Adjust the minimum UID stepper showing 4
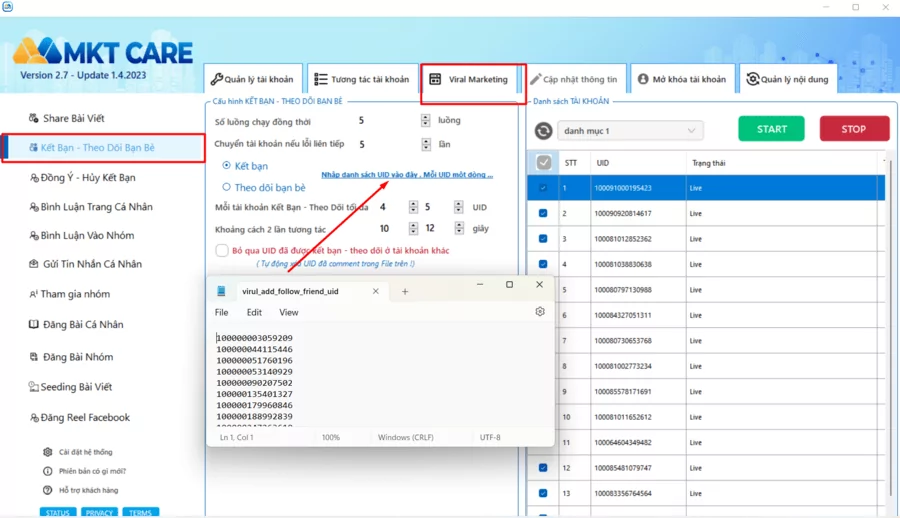Image resolution: width=900 pixels, height=518 pixels. tap(413, 207)
